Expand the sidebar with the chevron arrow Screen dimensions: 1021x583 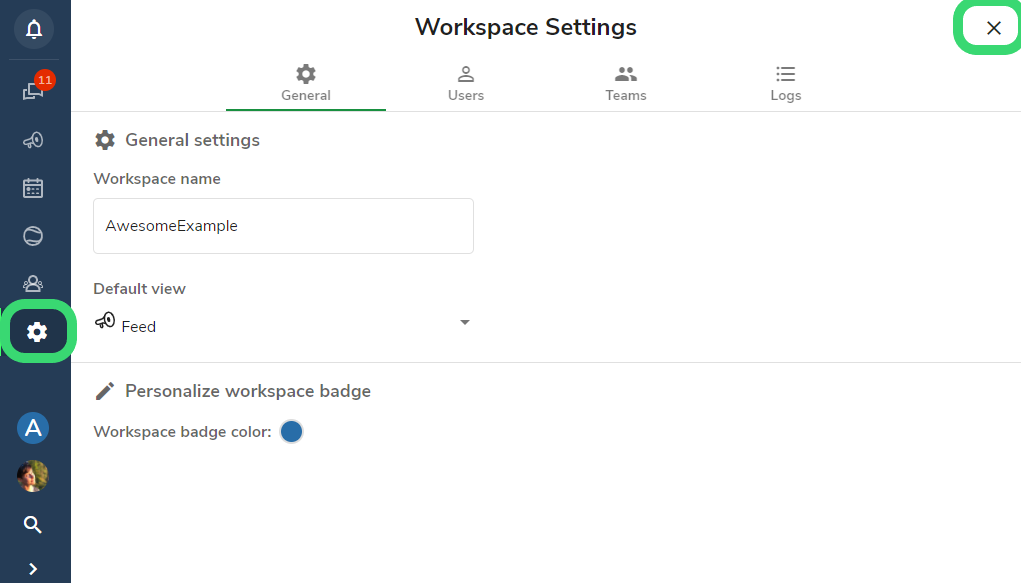pyautogui.click(x=33, y=569)
